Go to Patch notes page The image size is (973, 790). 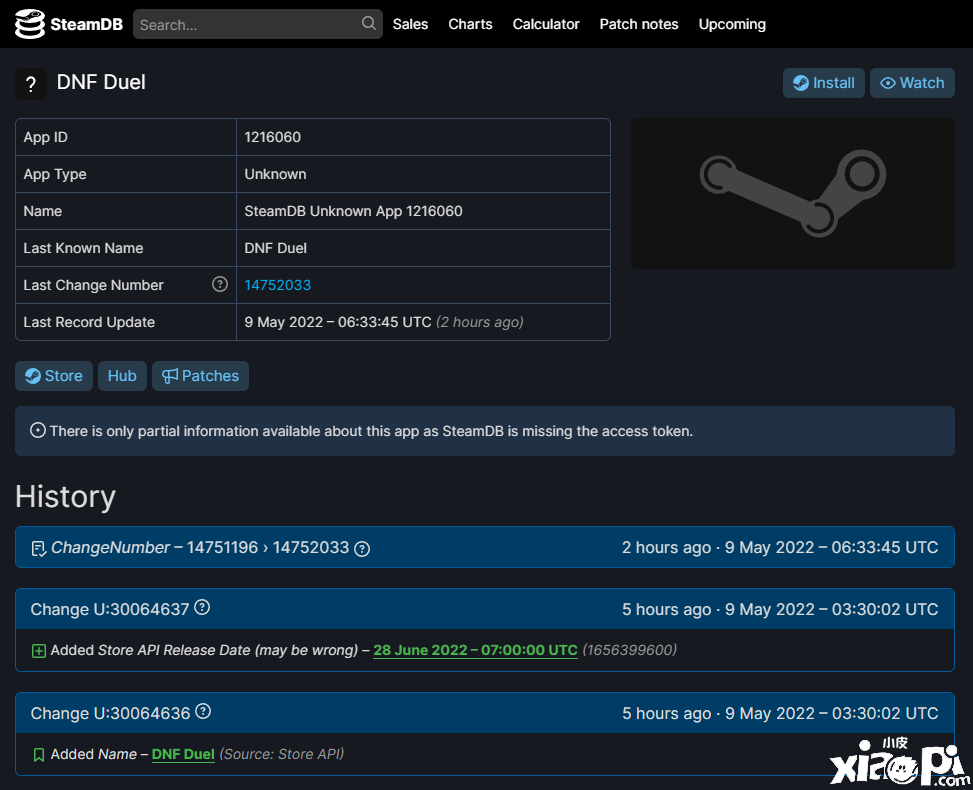639,24
